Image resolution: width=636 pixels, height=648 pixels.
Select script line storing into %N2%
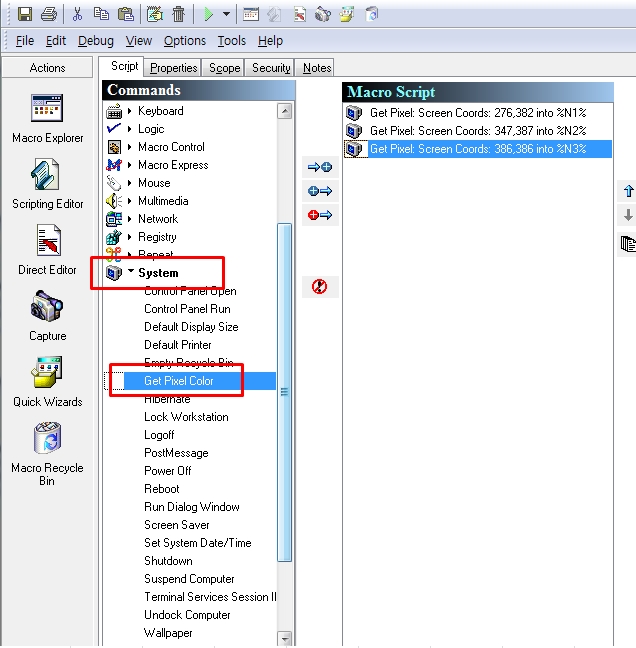[x=477, y=131]
